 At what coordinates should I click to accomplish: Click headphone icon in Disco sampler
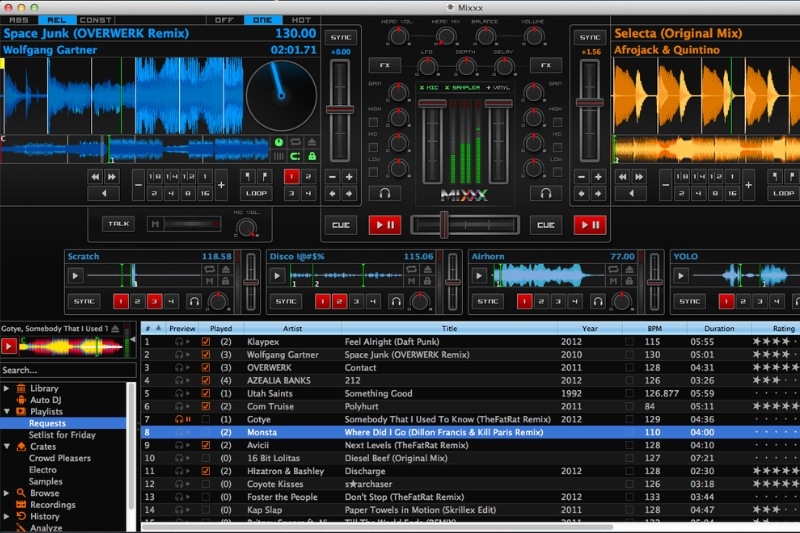(x=396, y=301)
